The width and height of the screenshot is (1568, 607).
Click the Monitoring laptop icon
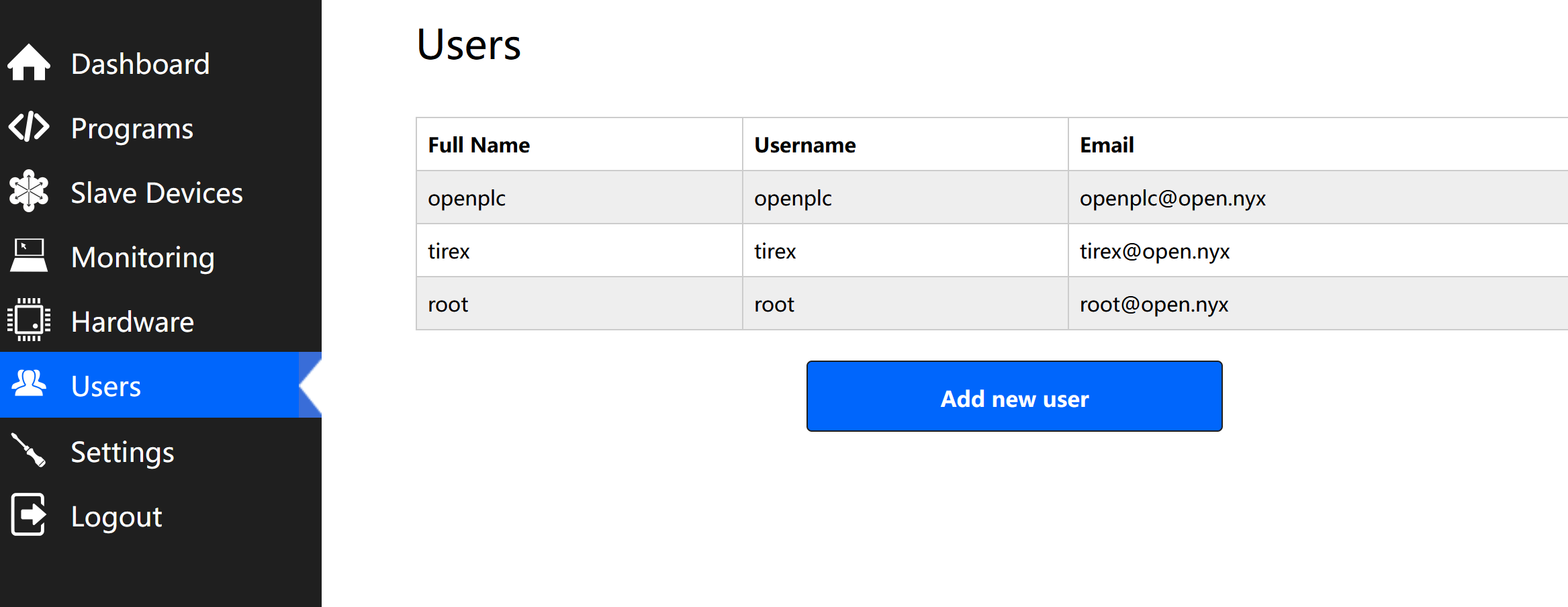(29, 256)
